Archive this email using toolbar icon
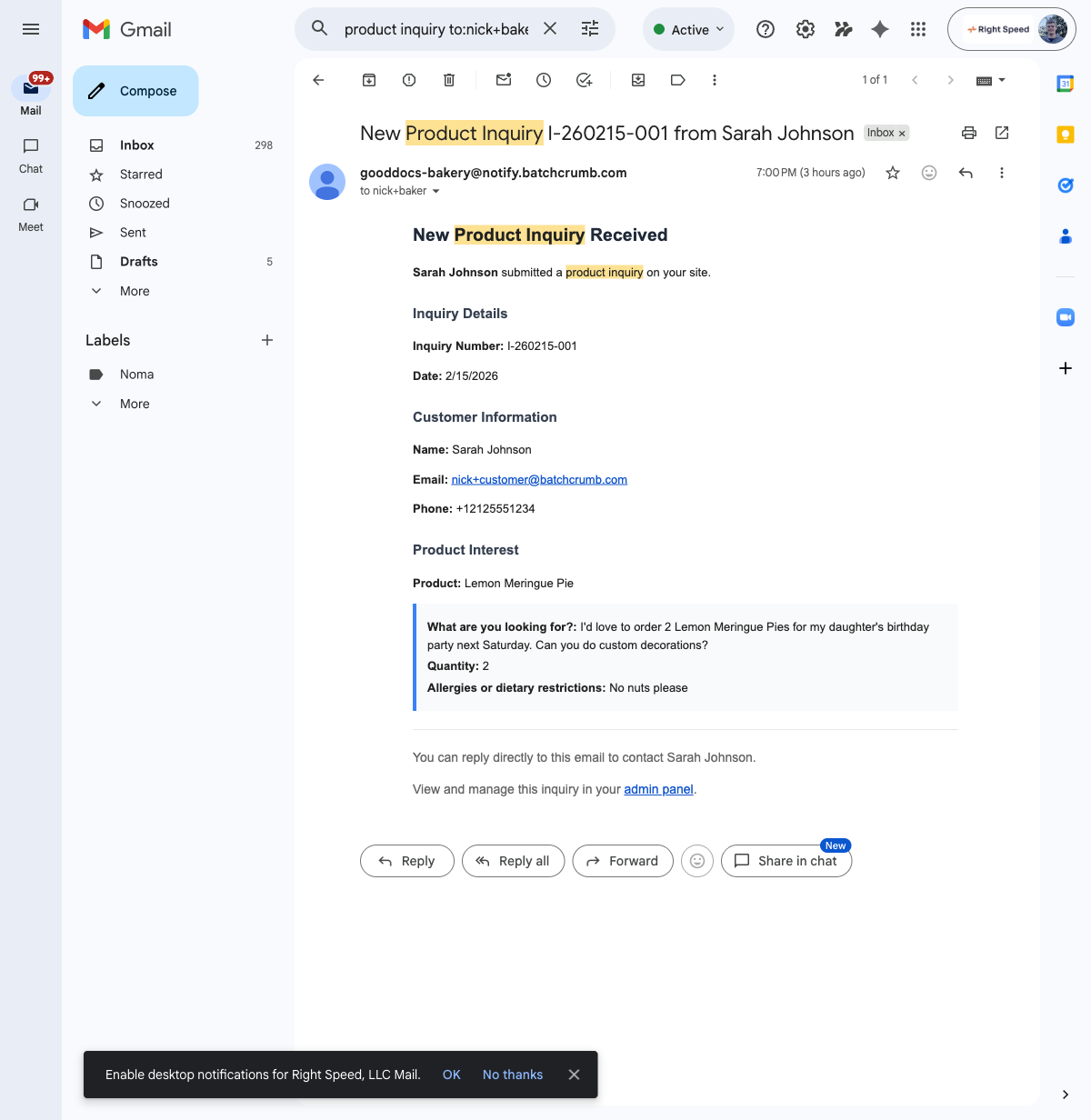 click(x=369, y=80)
